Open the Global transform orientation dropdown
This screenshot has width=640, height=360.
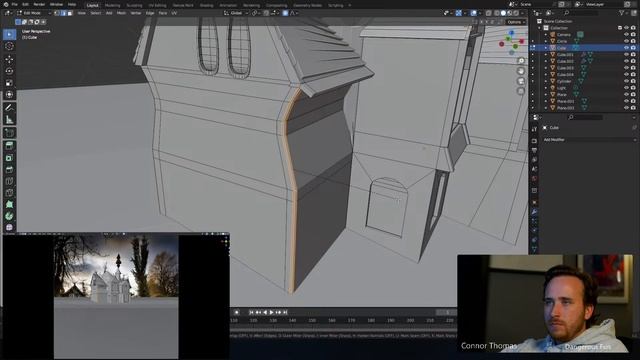point(236,13)
